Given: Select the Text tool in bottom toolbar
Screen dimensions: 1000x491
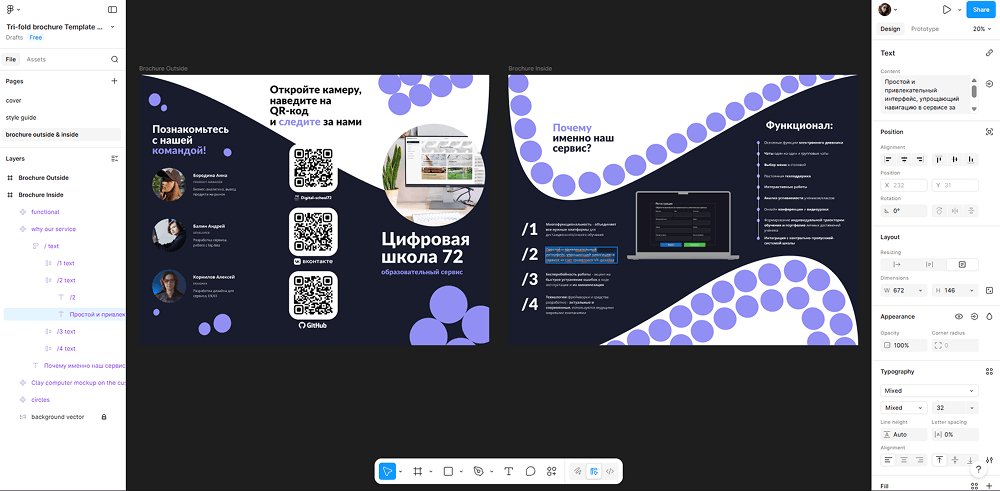Looking at the screenshot, I should click(508, 471).
